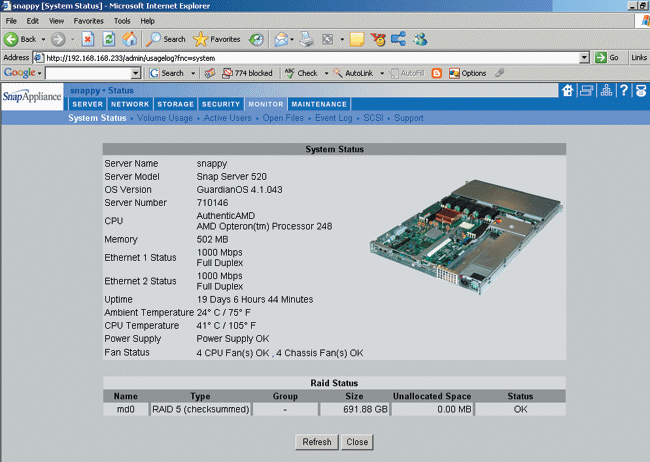The image size is (650, 462).
Task: Open the View menu
Action: point(56,21)
